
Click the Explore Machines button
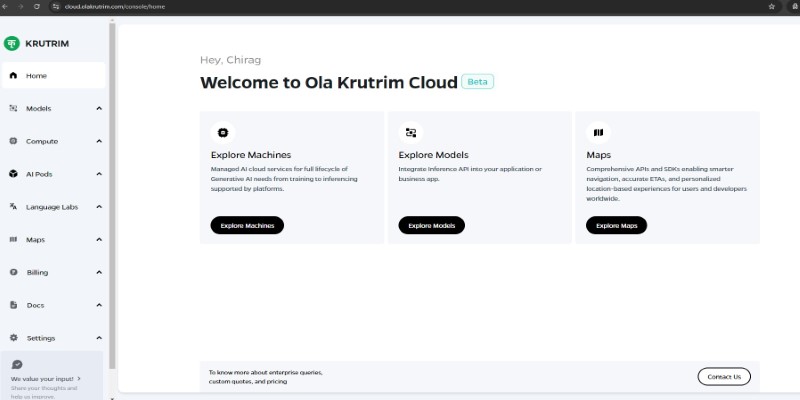(247, 225)
